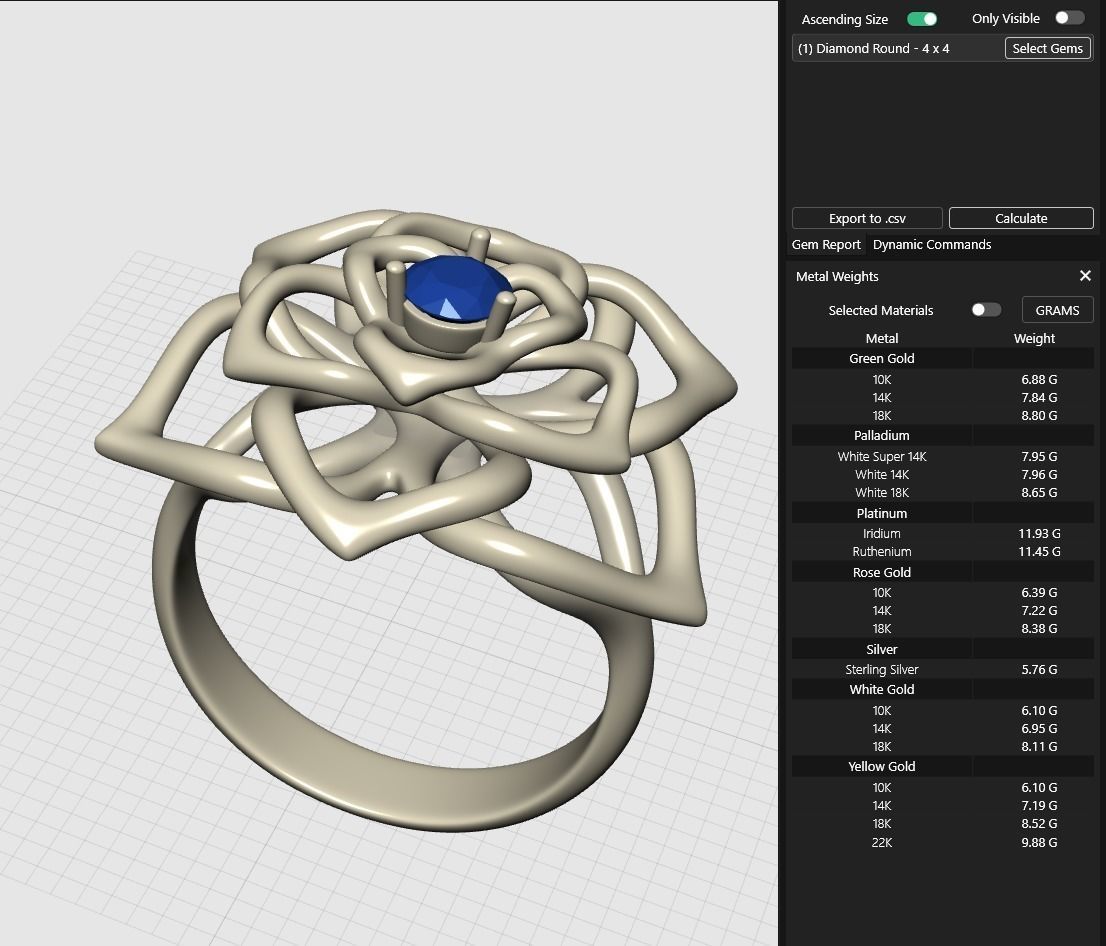This screenshot has height=946, width=1106.
Task: Click the 7.96 G weight value
Action: (x=1039, y=475)
